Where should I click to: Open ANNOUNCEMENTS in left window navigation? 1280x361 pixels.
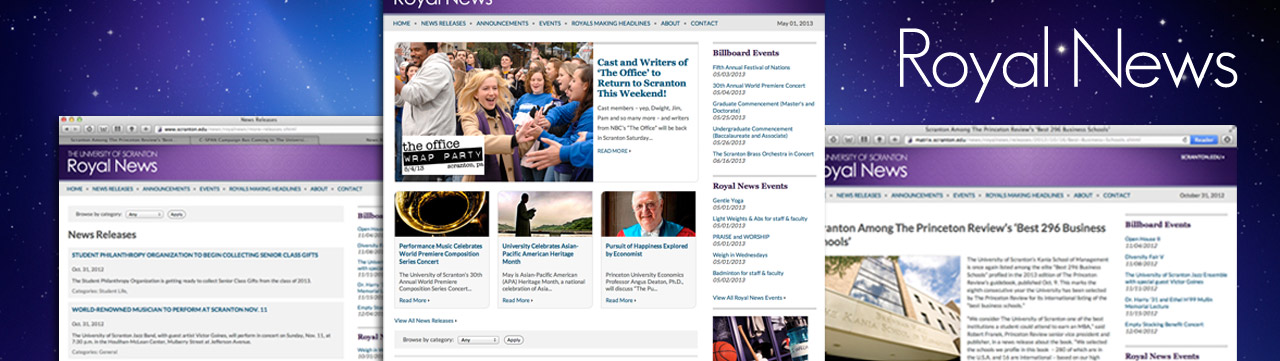pyautogui.click(x=166, y=189)
